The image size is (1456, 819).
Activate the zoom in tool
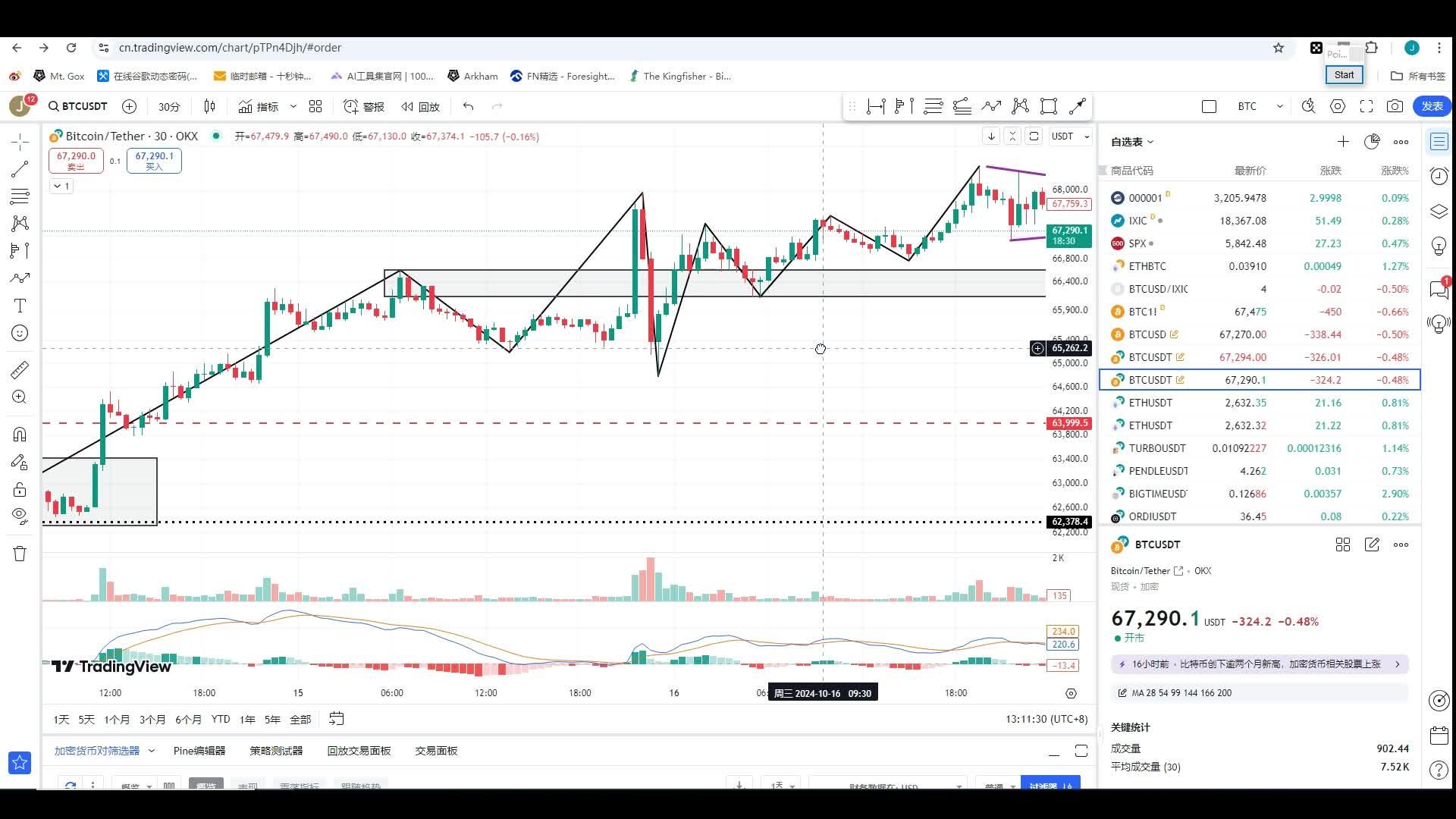coord(20,397)
